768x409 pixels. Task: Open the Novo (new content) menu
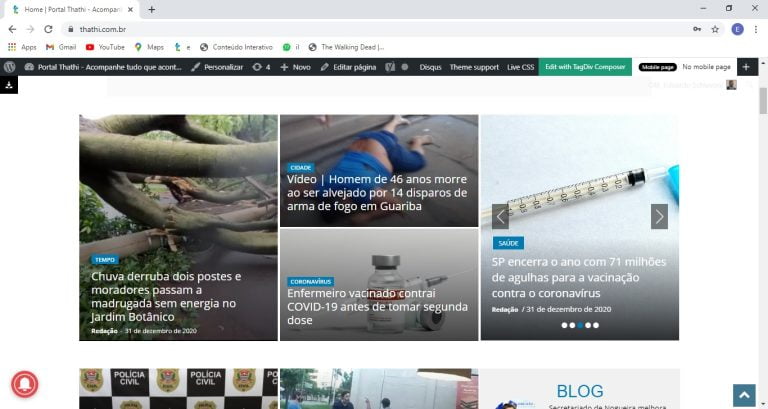coord(295,67)
